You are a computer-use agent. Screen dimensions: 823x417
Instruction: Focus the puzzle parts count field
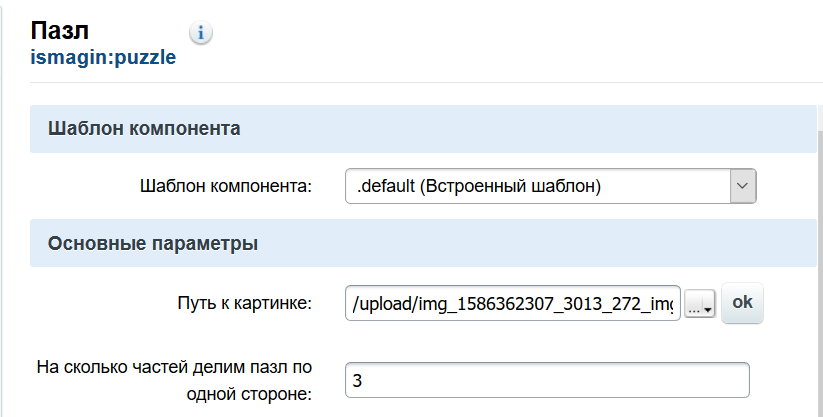546,380
